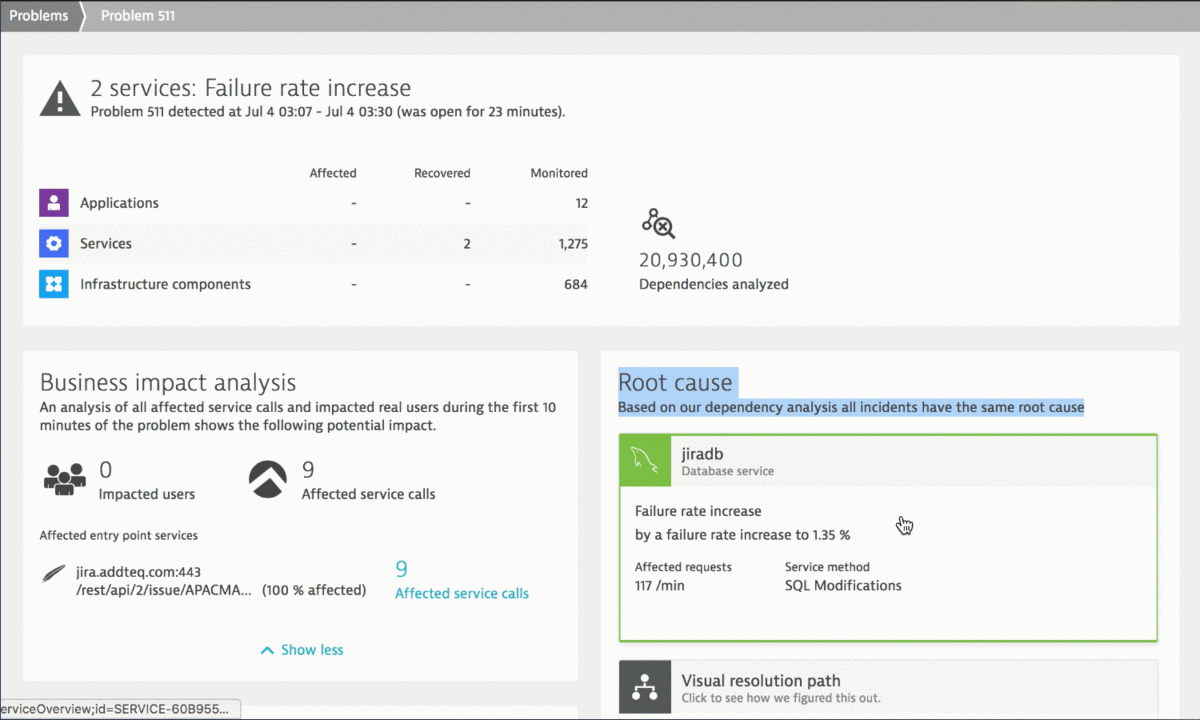This screenshot has height=720, width=1200.
Task: Click the Dependencies analyzed network icon
Action: point(658,223)
